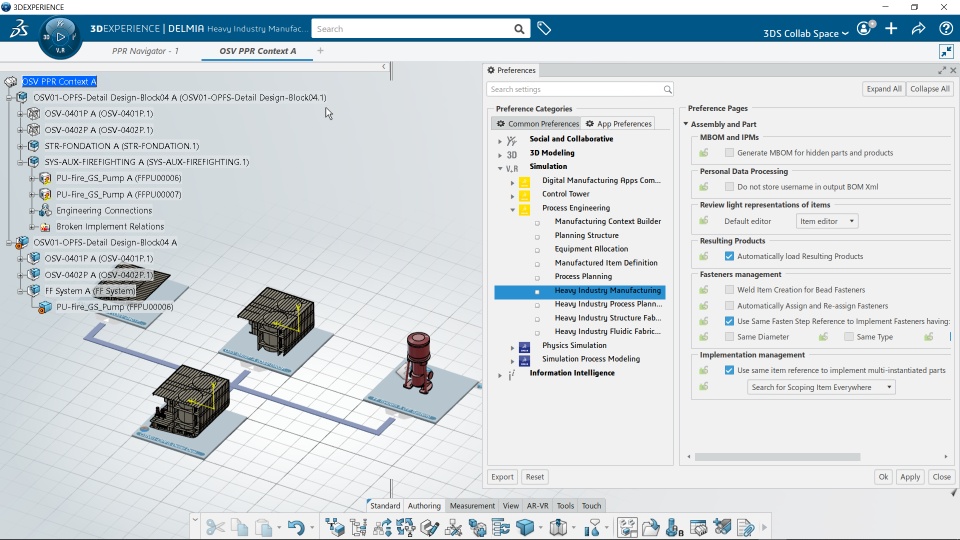The height and width of the screenshot is (540, 960).
Task: Click the compass play button
Action: tap(60, 37)
